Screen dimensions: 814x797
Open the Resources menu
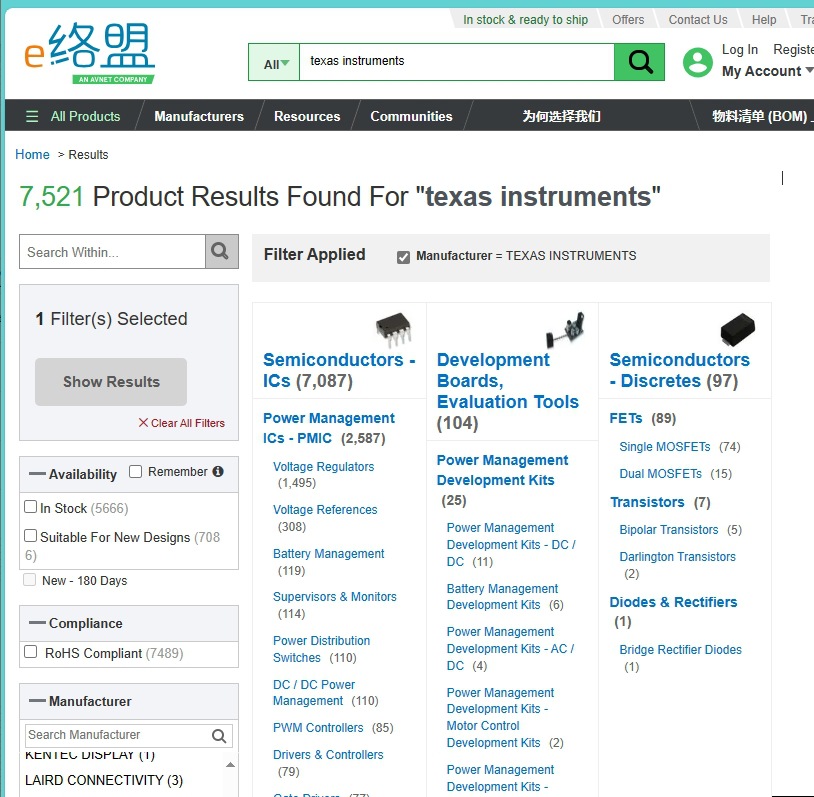307,116
